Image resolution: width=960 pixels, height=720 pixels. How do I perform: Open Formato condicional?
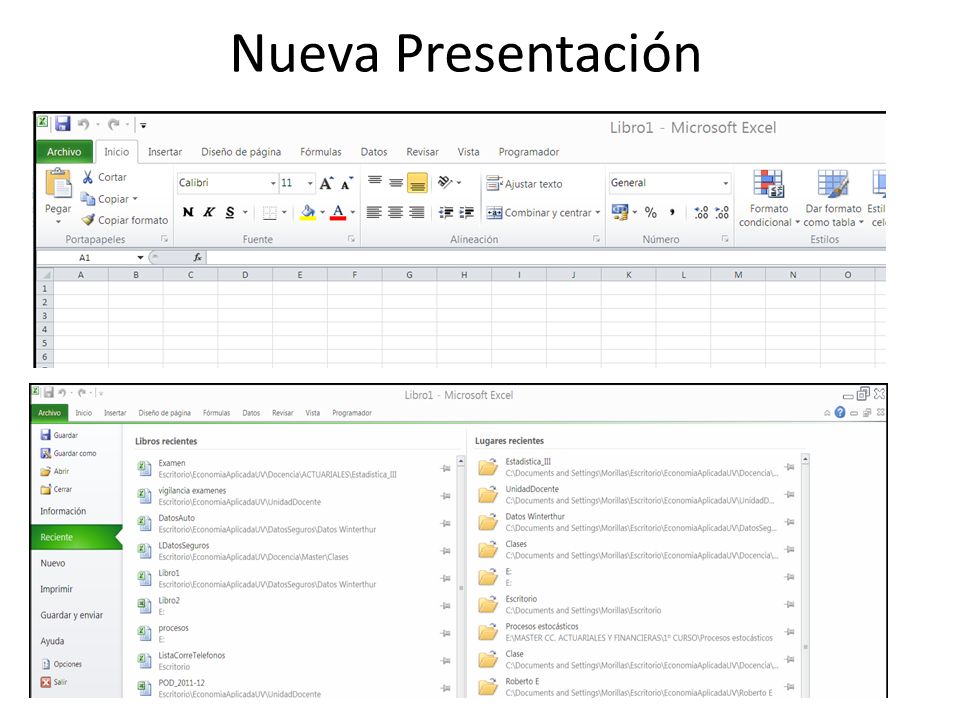pyautogui.click(x=768, y=199)
